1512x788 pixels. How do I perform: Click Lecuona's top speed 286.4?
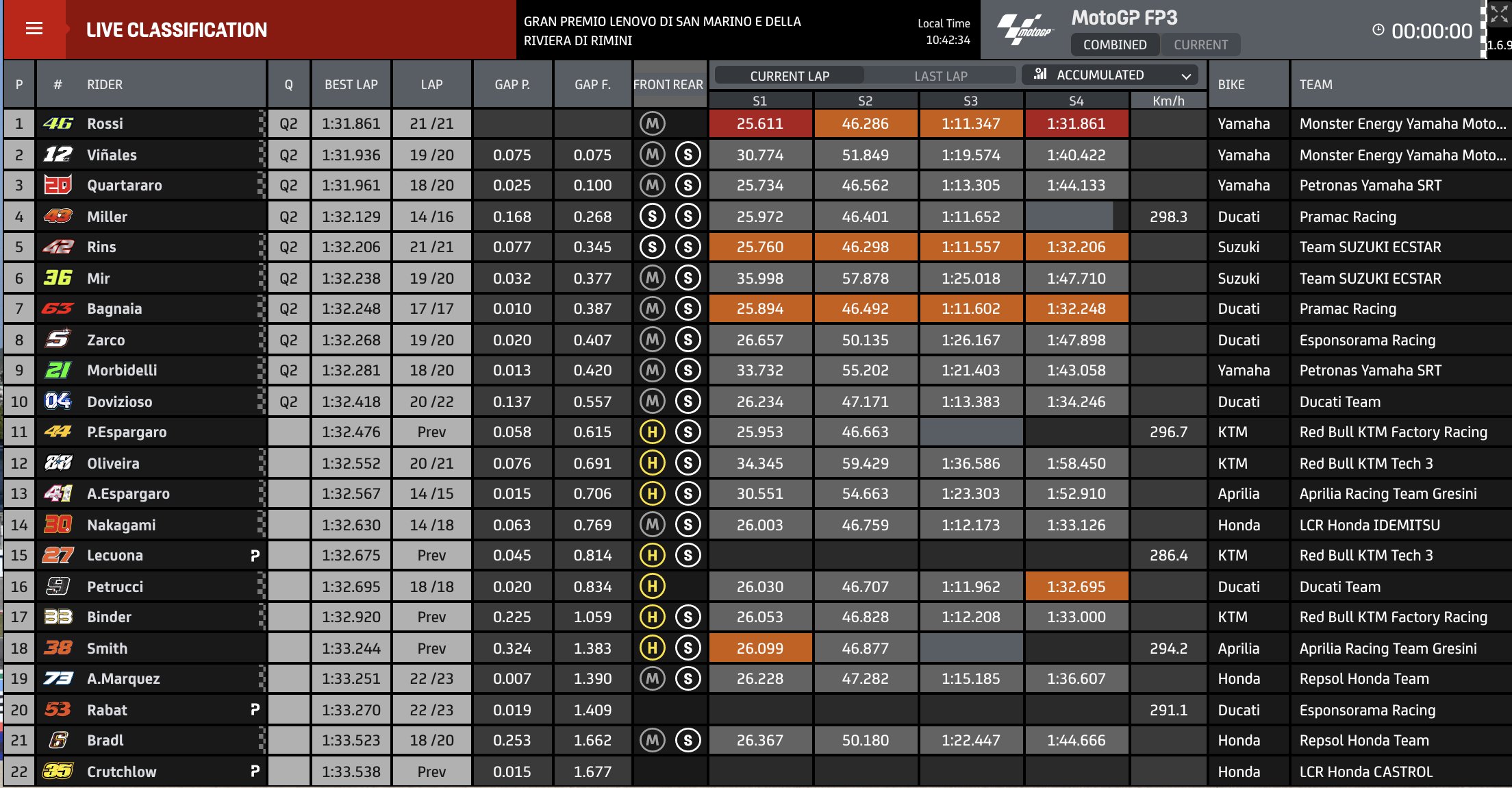click(1168, 555)
